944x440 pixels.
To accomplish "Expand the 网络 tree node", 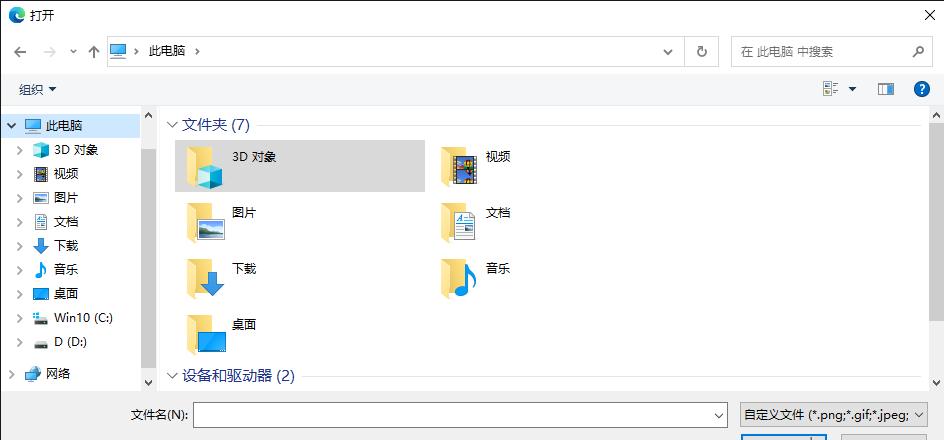I will click(x=11, y=374).
